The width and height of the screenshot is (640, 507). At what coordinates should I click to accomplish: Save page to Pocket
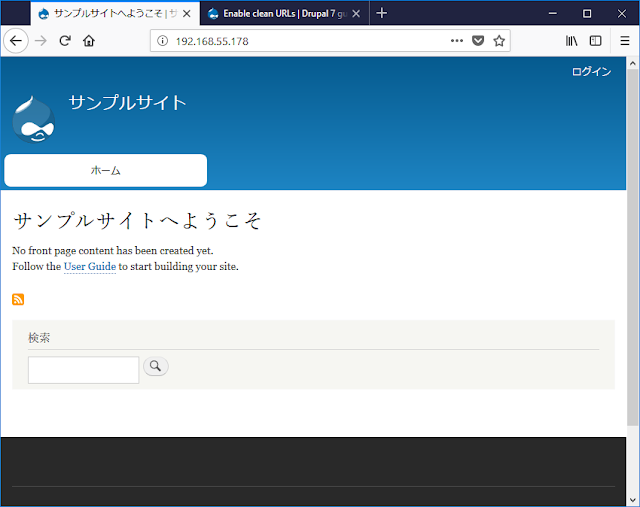tap(478, 41)
